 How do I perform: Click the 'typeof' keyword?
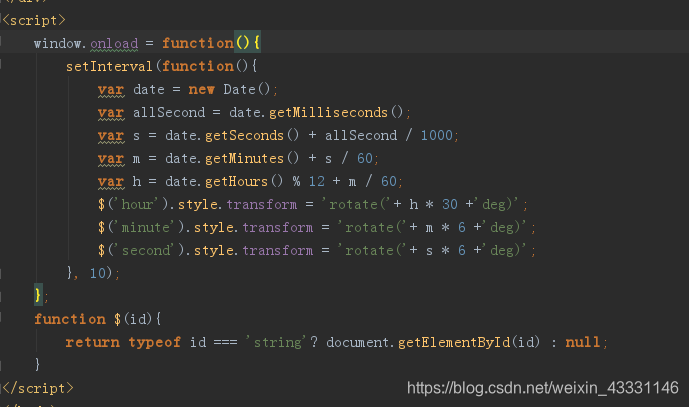[x=154, y=342]
